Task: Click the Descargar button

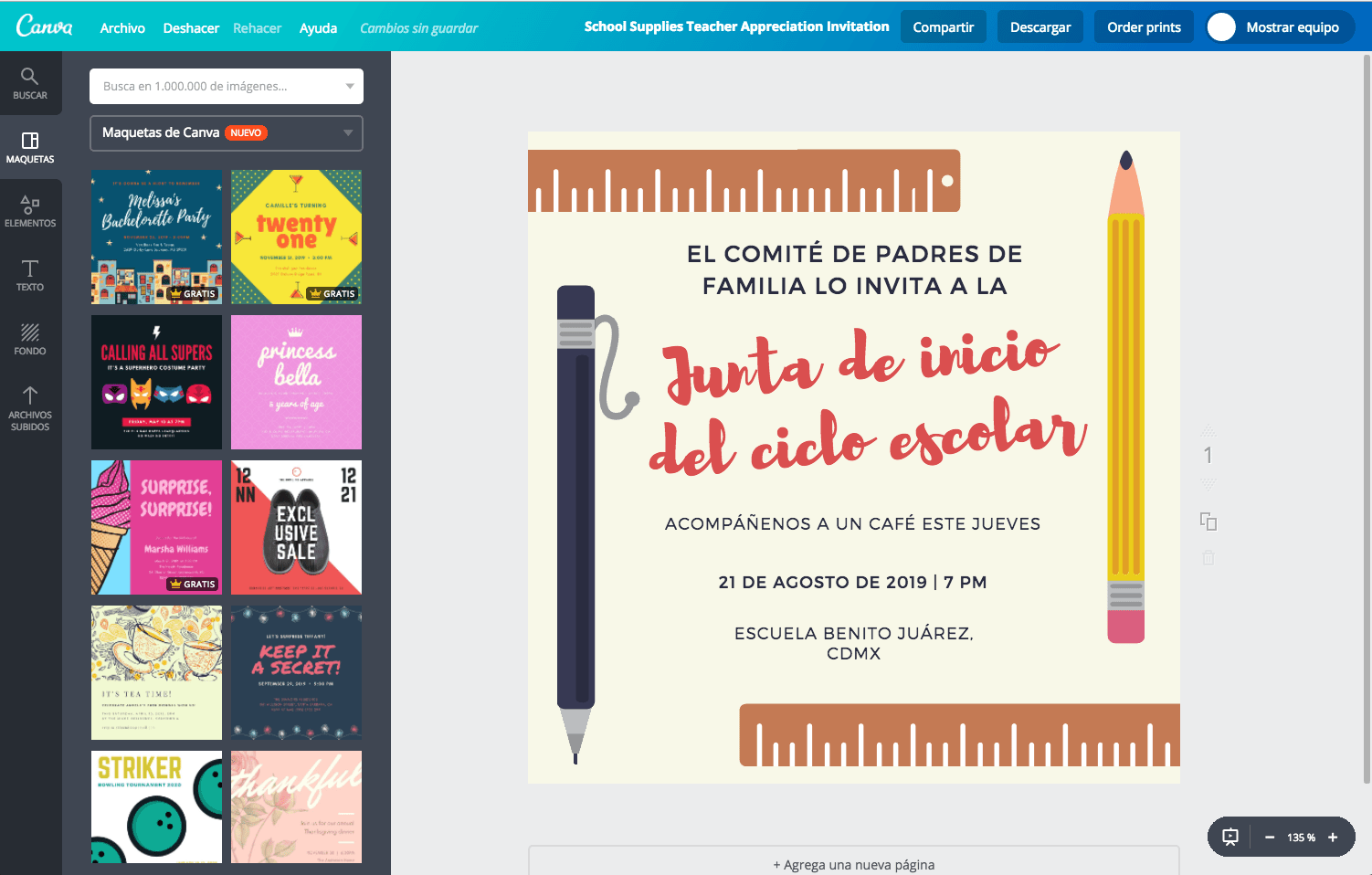Action: tap(1040, 27)
